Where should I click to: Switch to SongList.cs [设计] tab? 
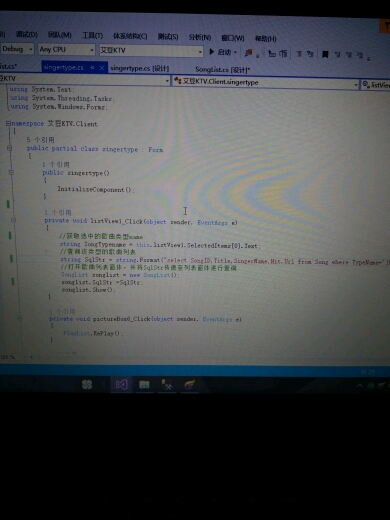coord(222,70)
